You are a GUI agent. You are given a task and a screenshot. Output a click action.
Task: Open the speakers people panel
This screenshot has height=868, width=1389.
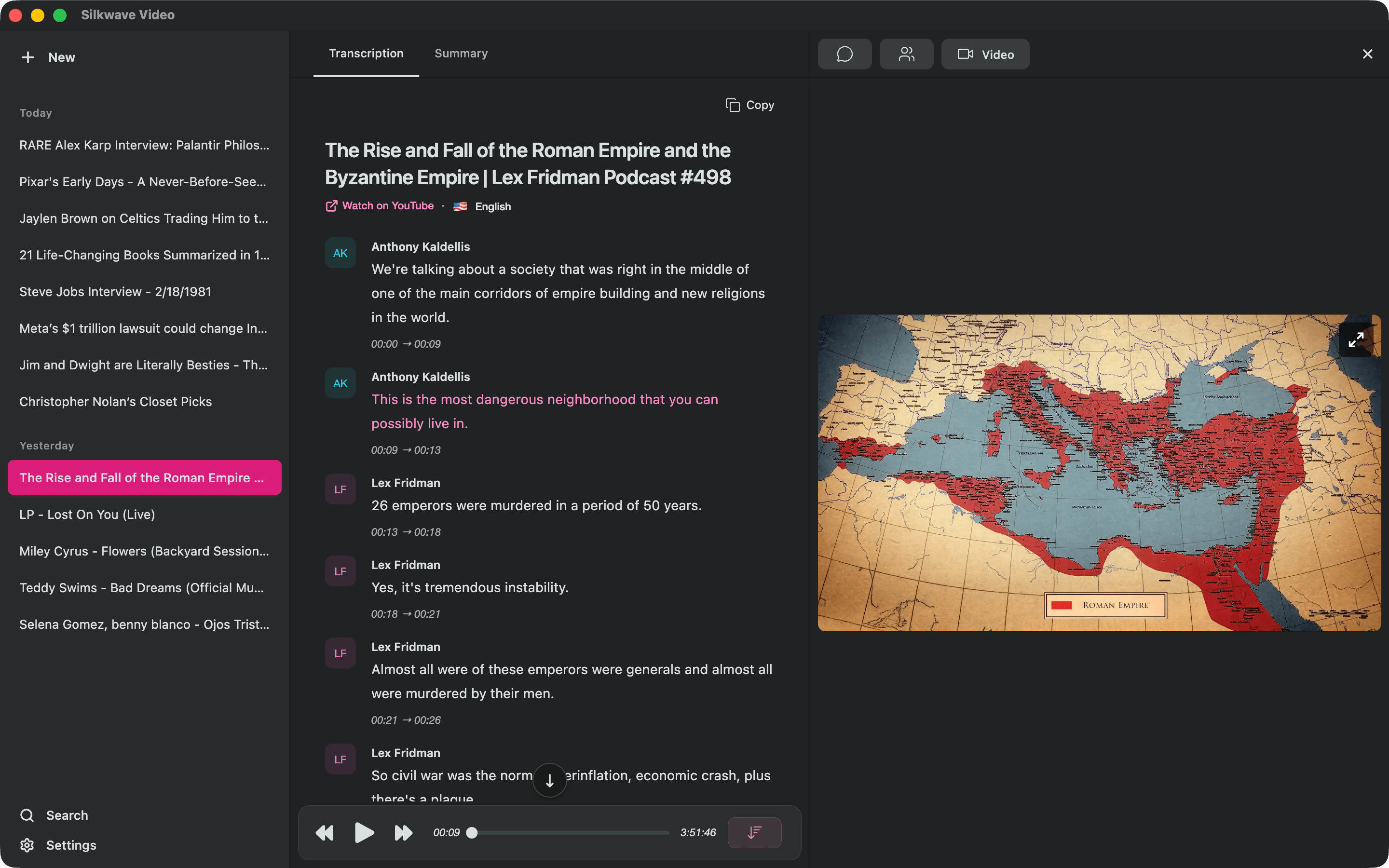coord(906,54)
